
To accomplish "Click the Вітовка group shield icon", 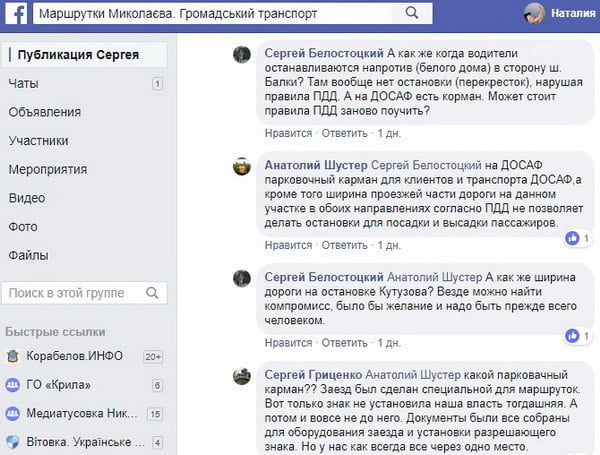I will (x=13, y=441).
